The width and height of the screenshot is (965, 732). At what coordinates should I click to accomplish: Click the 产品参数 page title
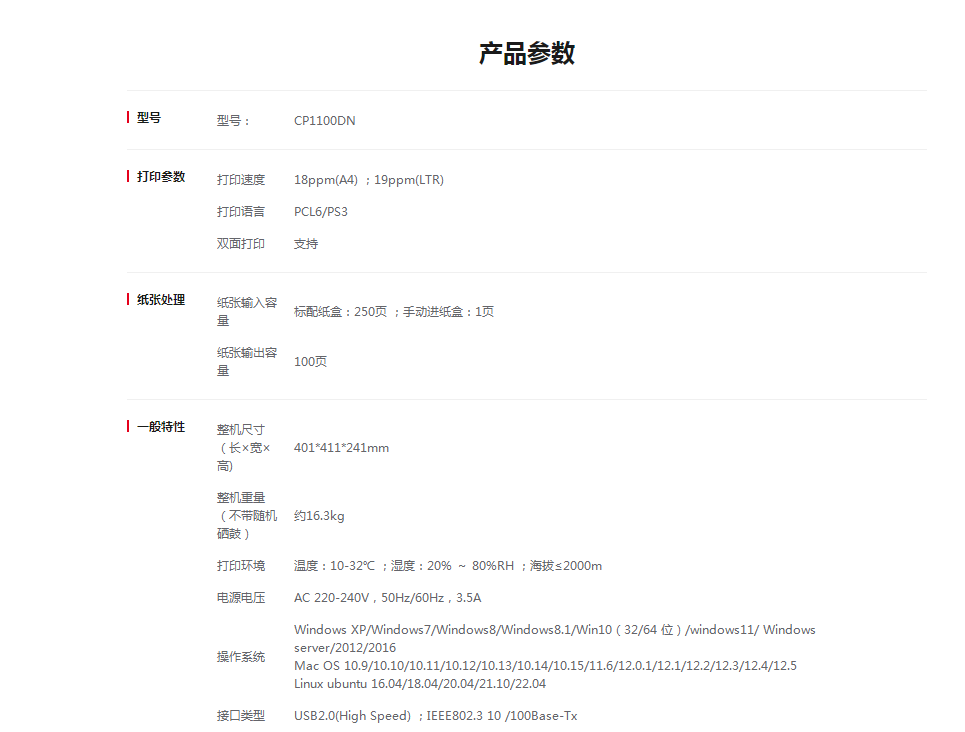click(526, 54)
